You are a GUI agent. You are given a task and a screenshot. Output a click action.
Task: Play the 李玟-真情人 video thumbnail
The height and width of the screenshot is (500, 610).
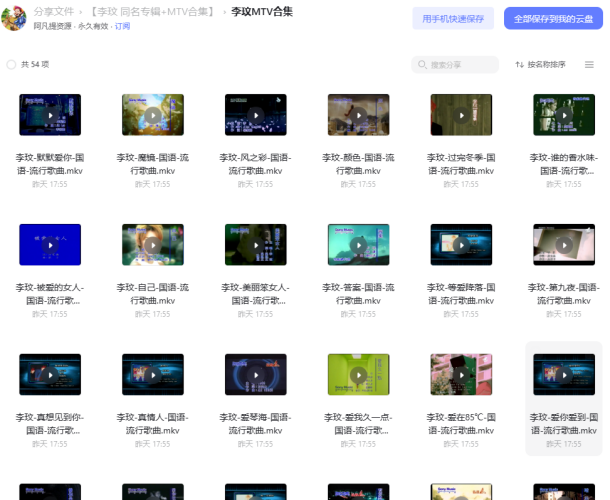pyautogui.click(x=153, y=375)
